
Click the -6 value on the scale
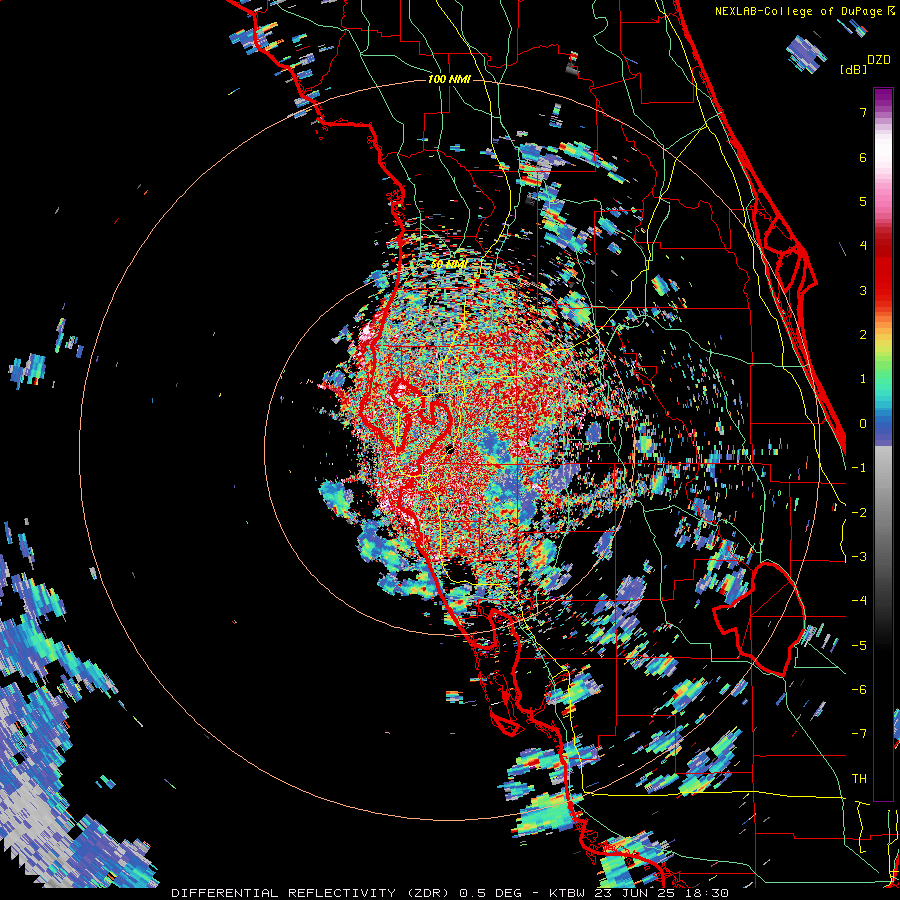click(859, 690)
